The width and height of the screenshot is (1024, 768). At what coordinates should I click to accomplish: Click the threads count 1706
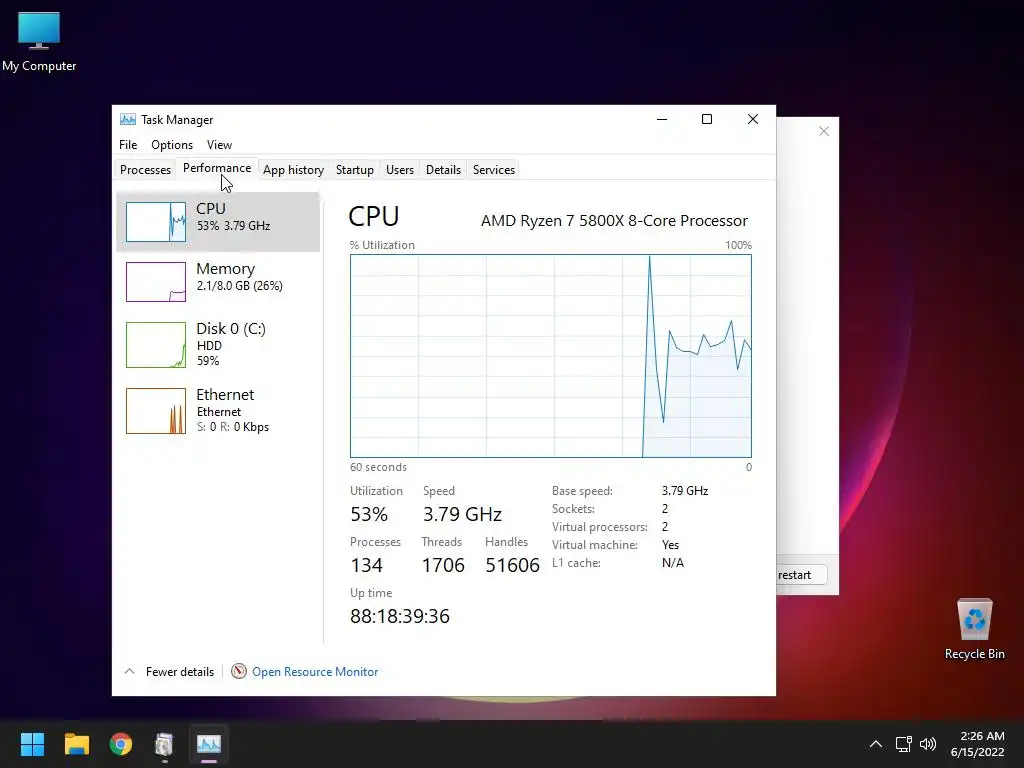443,566
